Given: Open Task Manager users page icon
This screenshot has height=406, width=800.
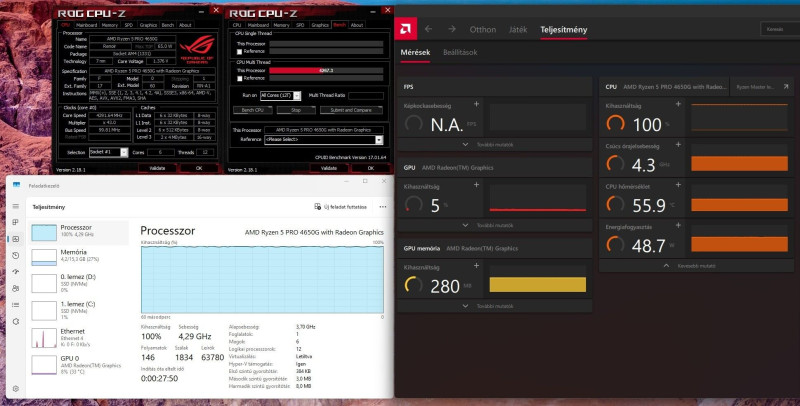Looking at the screenshot, I should pyautogui.click(x=16, y=288).
